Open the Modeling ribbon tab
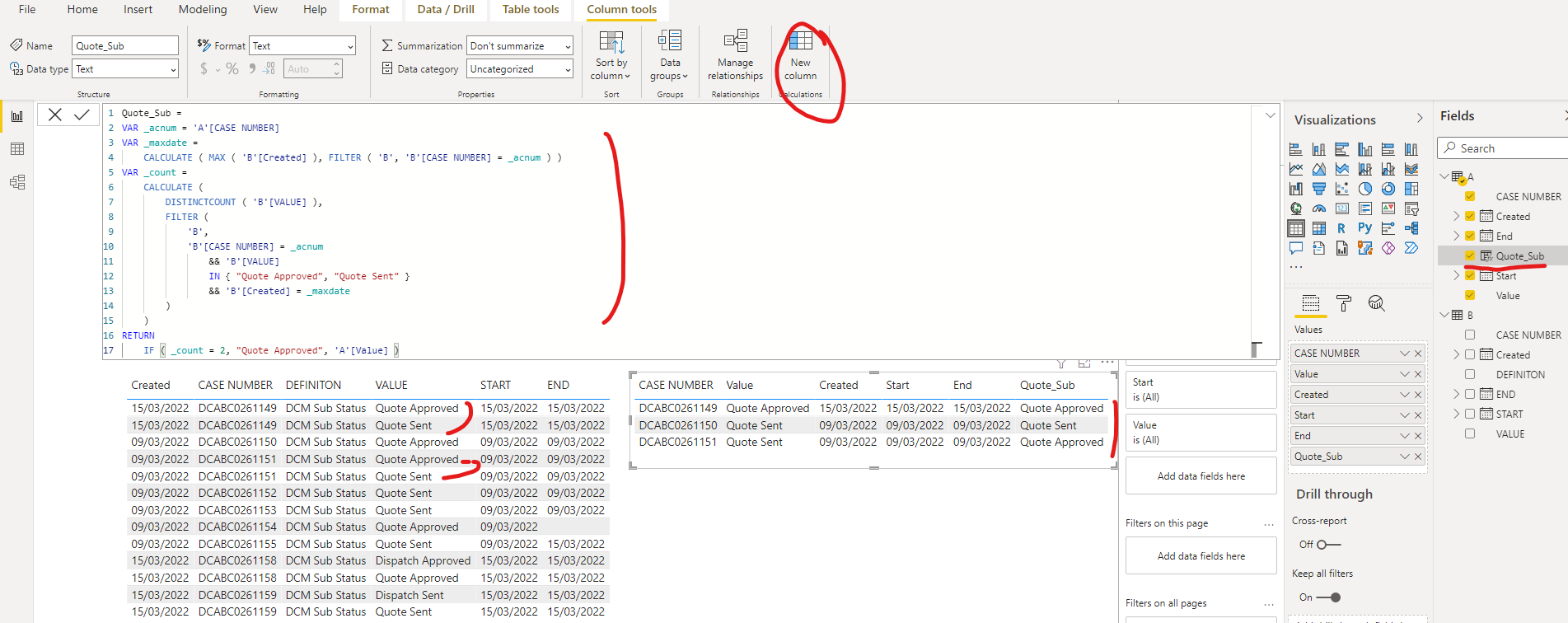This screenshot has height=623, width=1568. (x=203, y=9)
